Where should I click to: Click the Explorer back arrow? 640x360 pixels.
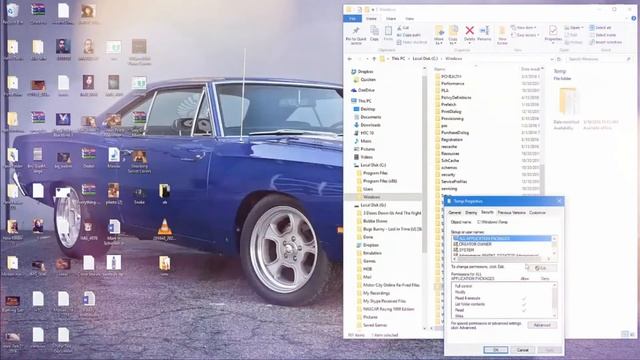[350, 59]
